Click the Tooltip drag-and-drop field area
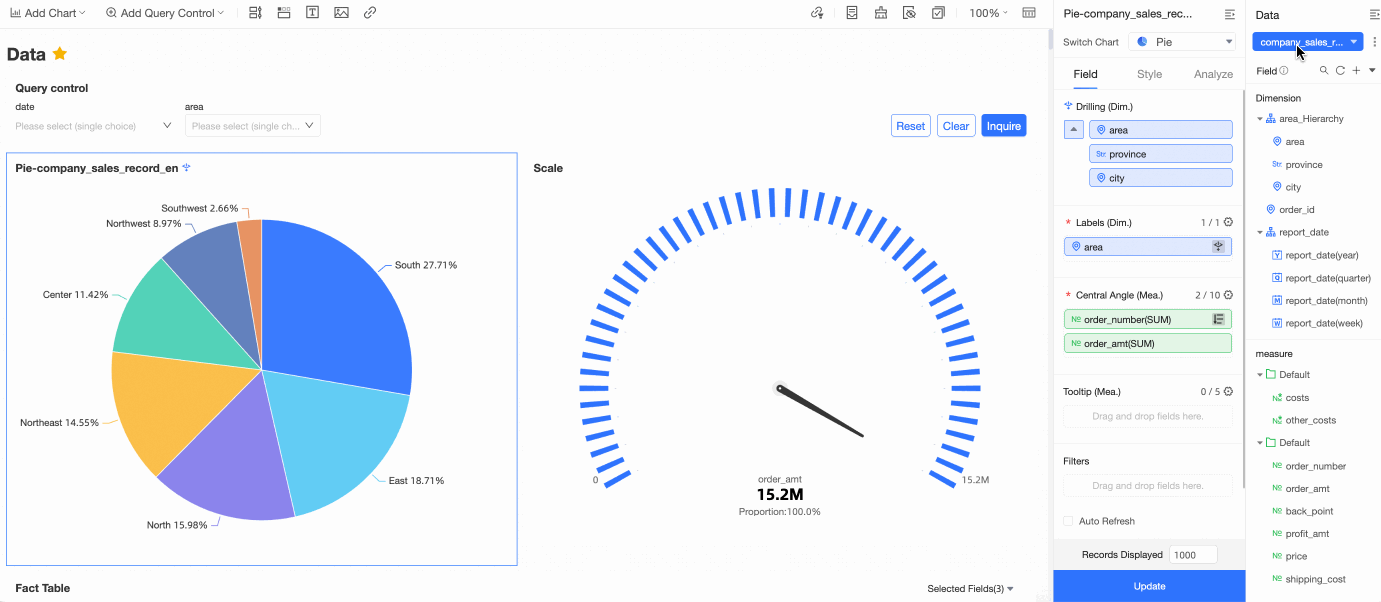Viewport: 1381px width, 602px height. (1148, 416)
